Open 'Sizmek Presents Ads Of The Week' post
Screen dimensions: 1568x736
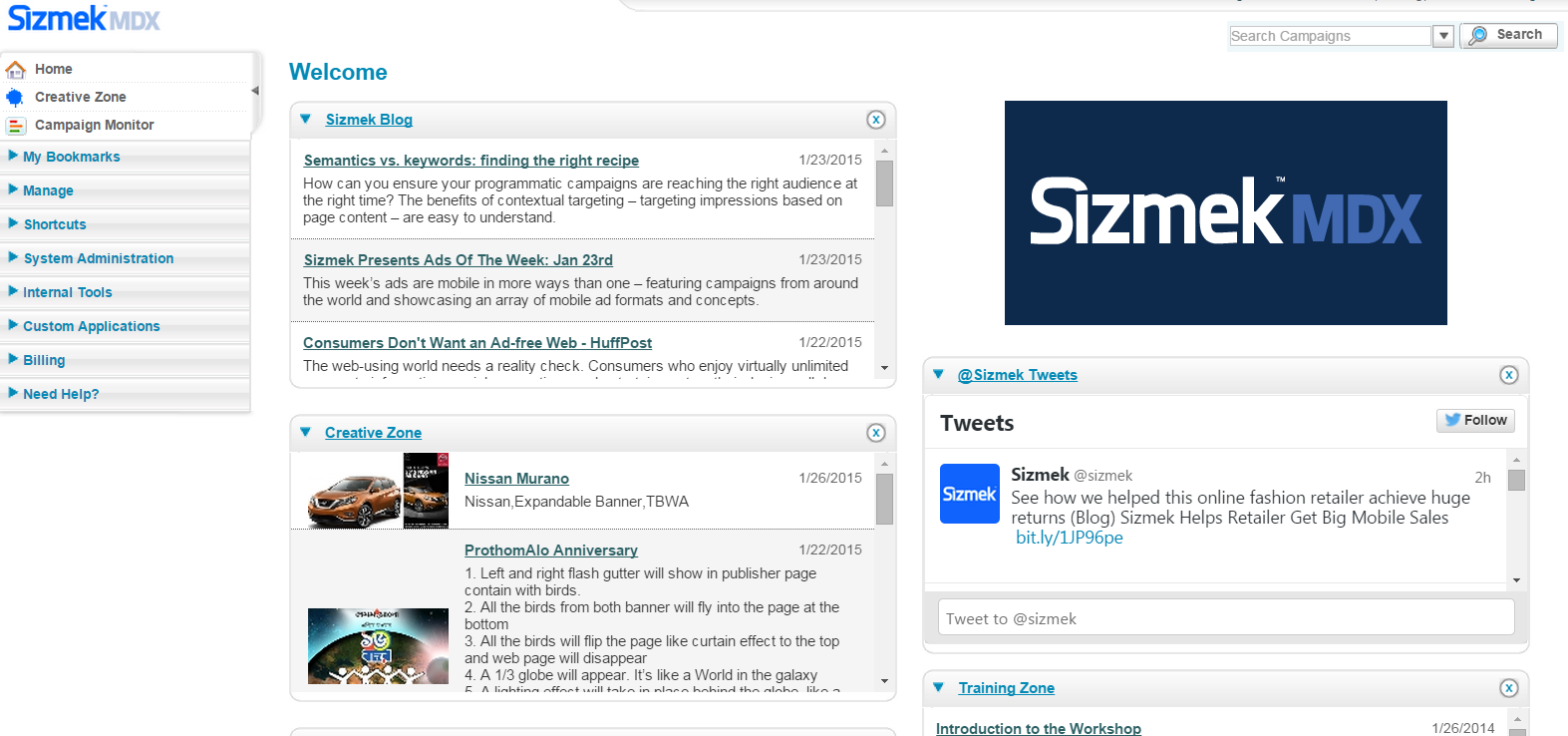459,260
